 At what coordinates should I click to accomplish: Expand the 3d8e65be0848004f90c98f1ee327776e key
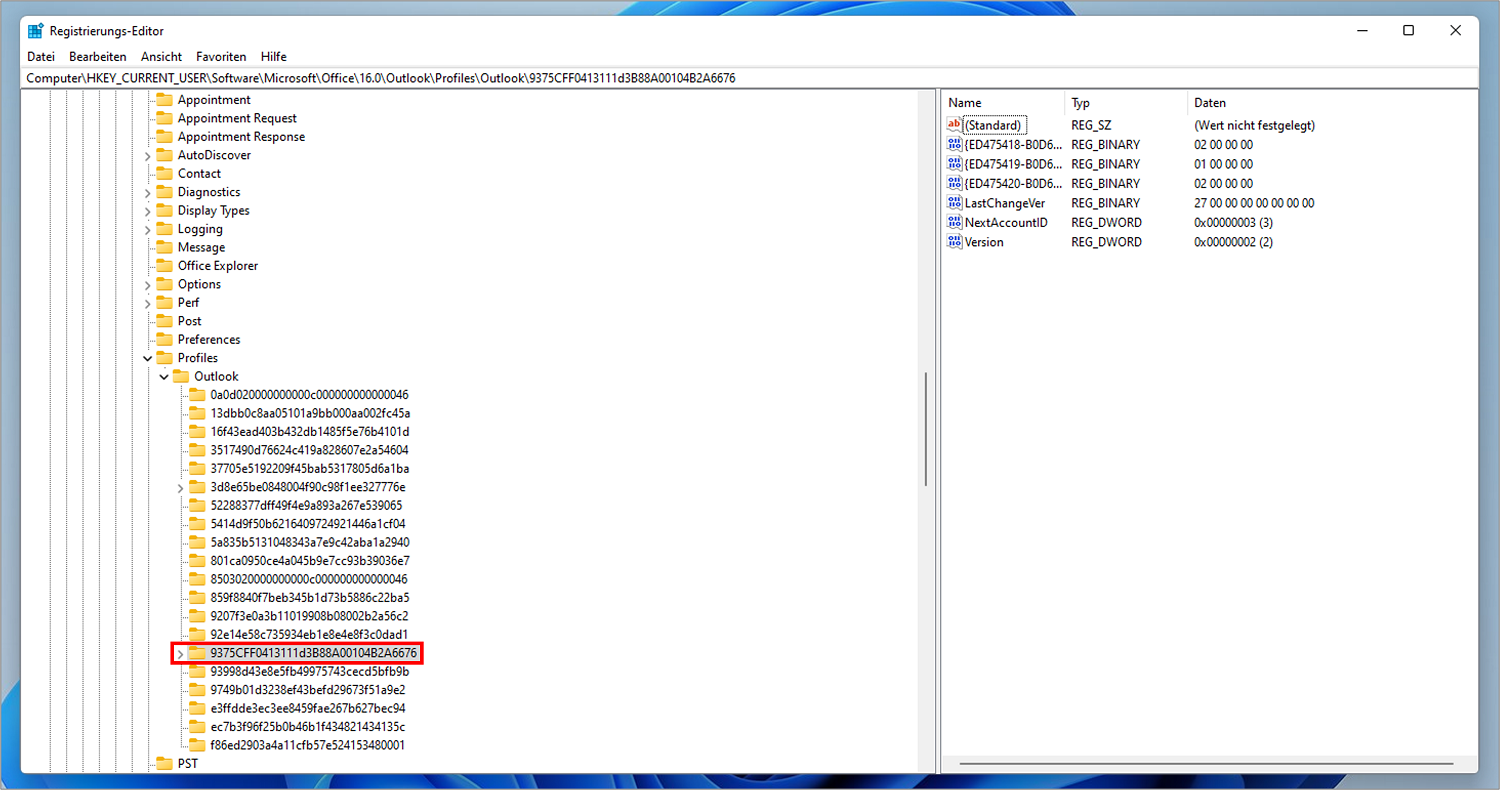coord(180,488)
